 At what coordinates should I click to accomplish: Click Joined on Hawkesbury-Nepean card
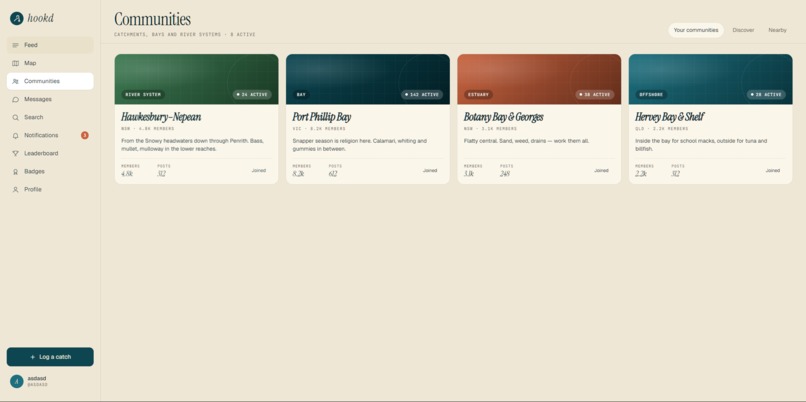[259, 170]
